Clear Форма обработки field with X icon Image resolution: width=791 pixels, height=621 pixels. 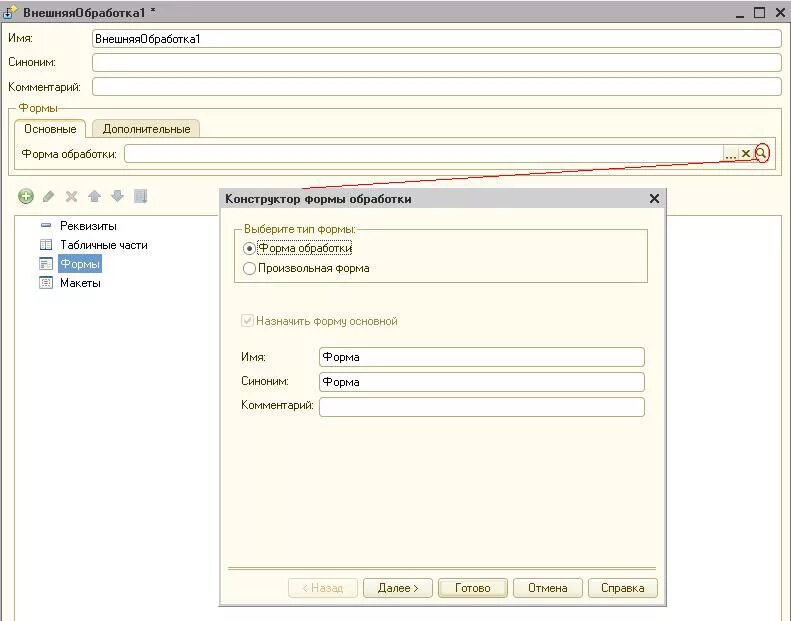pyautogui.click(x=746, y=153)
